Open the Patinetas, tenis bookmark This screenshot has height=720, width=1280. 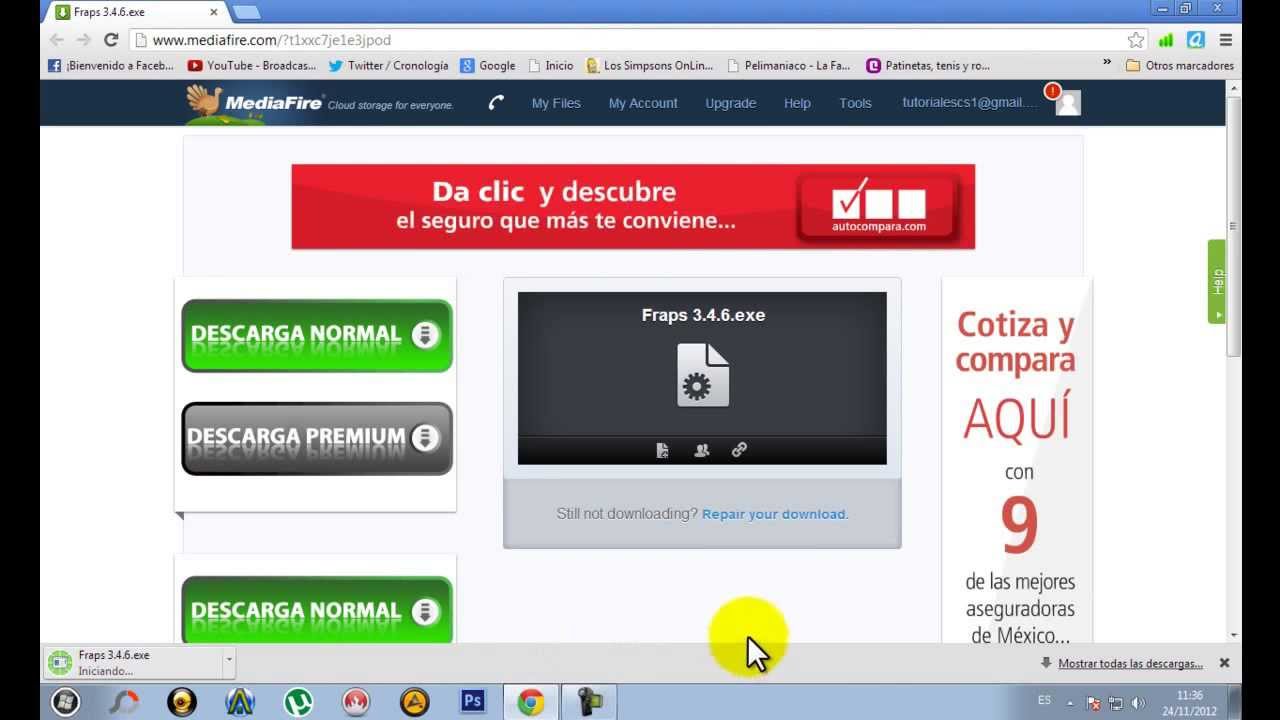click(x=928, y=65)
